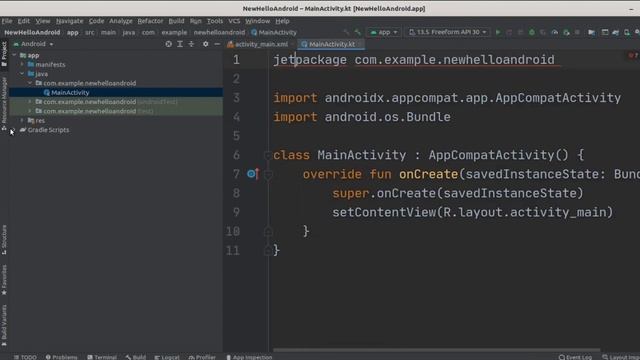
Task: Open Project panel gear options
Action: coord(205,44)
